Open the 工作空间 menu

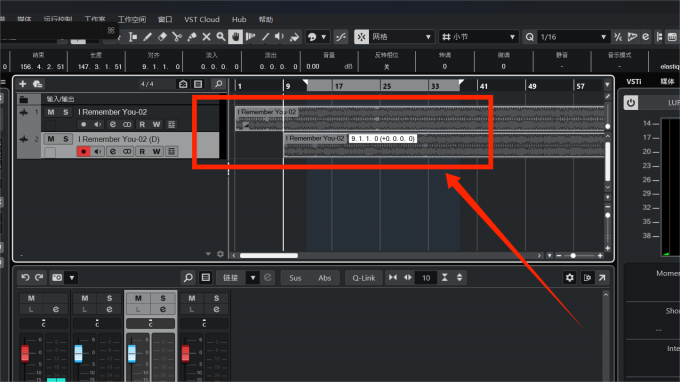pos(132,20)
